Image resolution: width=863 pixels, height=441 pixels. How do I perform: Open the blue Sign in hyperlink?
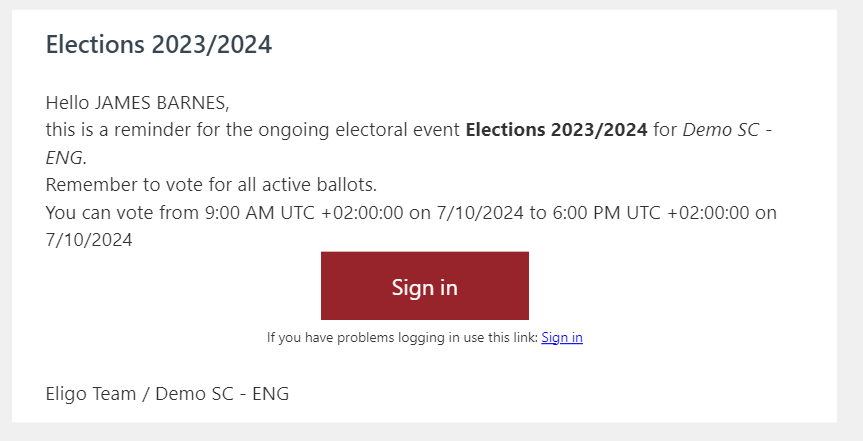[x=562, y=337]
